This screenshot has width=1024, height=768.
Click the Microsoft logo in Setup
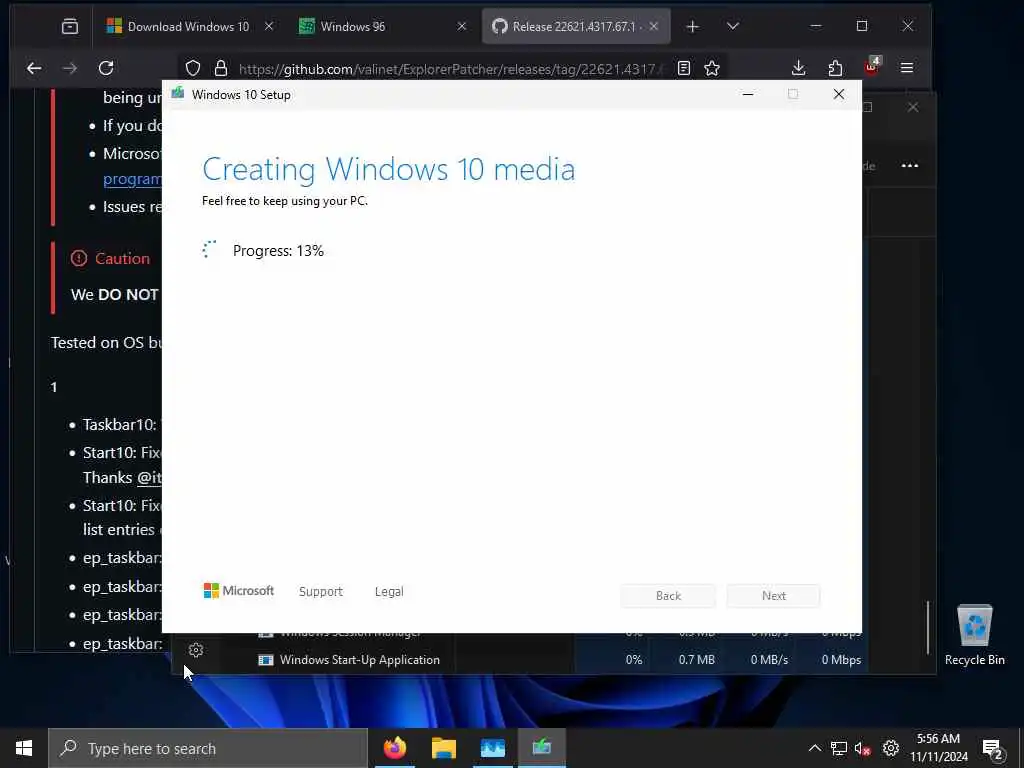(x=238, y=590)
